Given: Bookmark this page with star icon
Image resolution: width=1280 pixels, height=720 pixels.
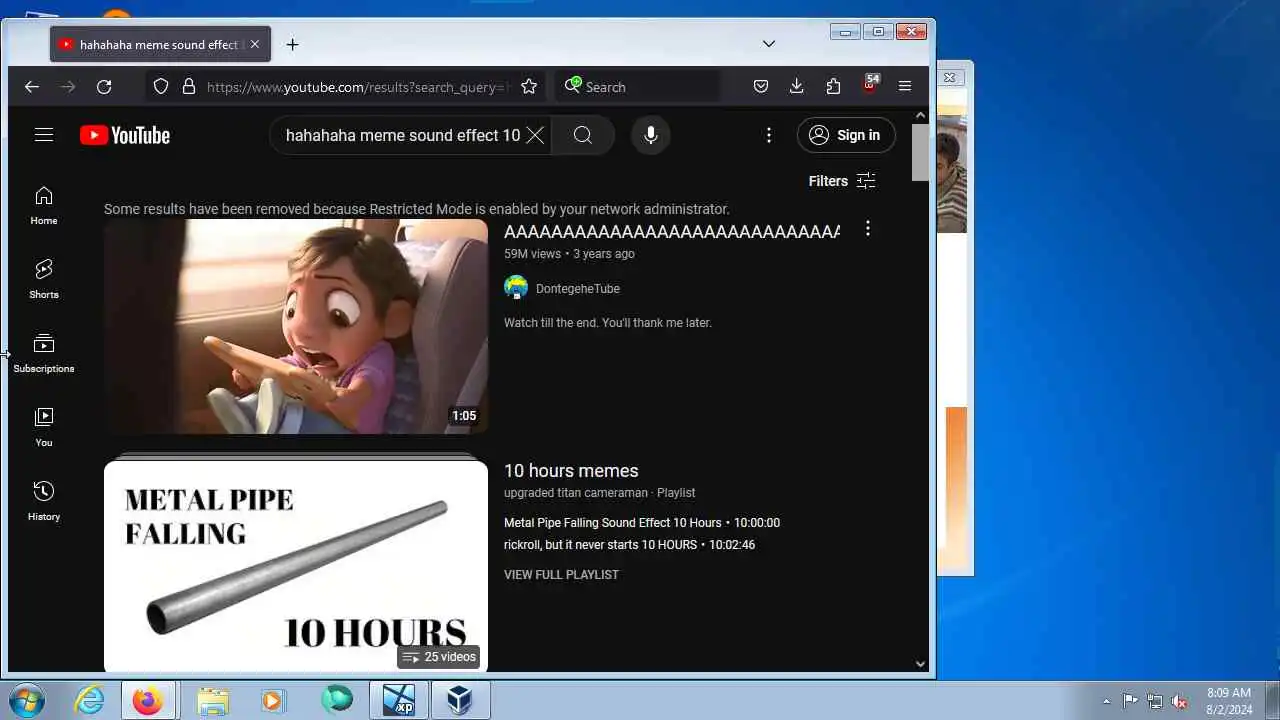Looking at the screenshot, I should [x=529, y=87].
